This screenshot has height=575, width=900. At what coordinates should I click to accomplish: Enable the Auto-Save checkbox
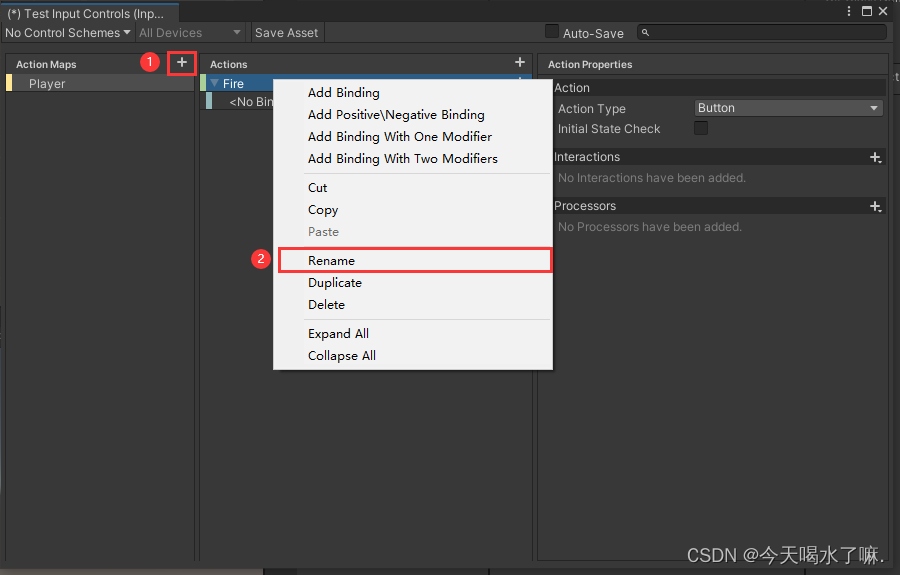pyautogui.click(x=552, y=32)
